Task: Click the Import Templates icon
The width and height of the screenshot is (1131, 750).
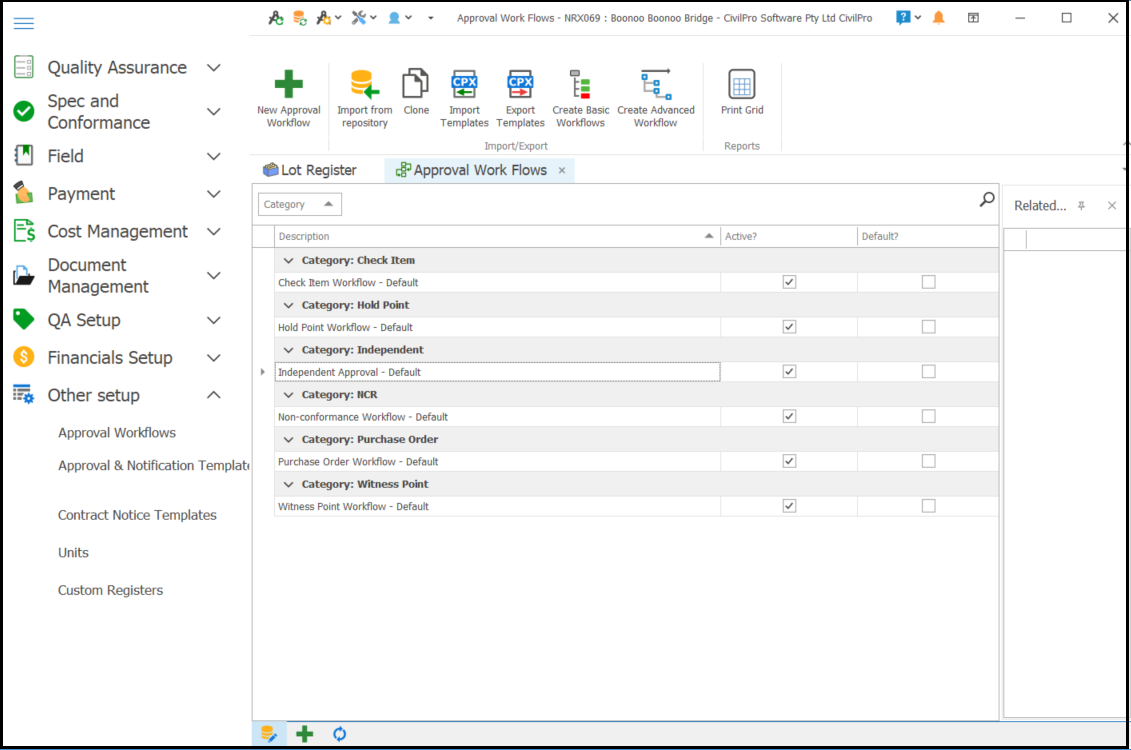Action: (464, 85)
